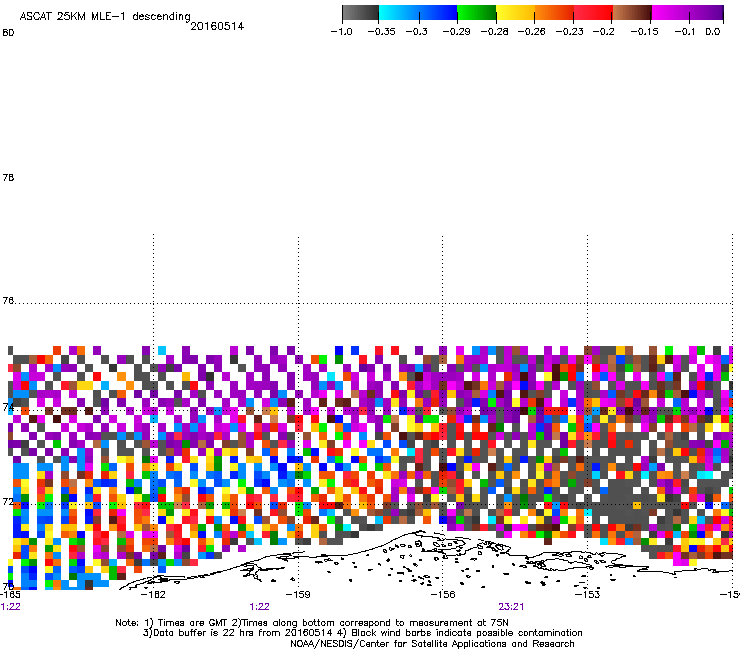Screen dimensions: 740x650
Task: Click the colorbar value -0.28
Action: pos(495,32)
